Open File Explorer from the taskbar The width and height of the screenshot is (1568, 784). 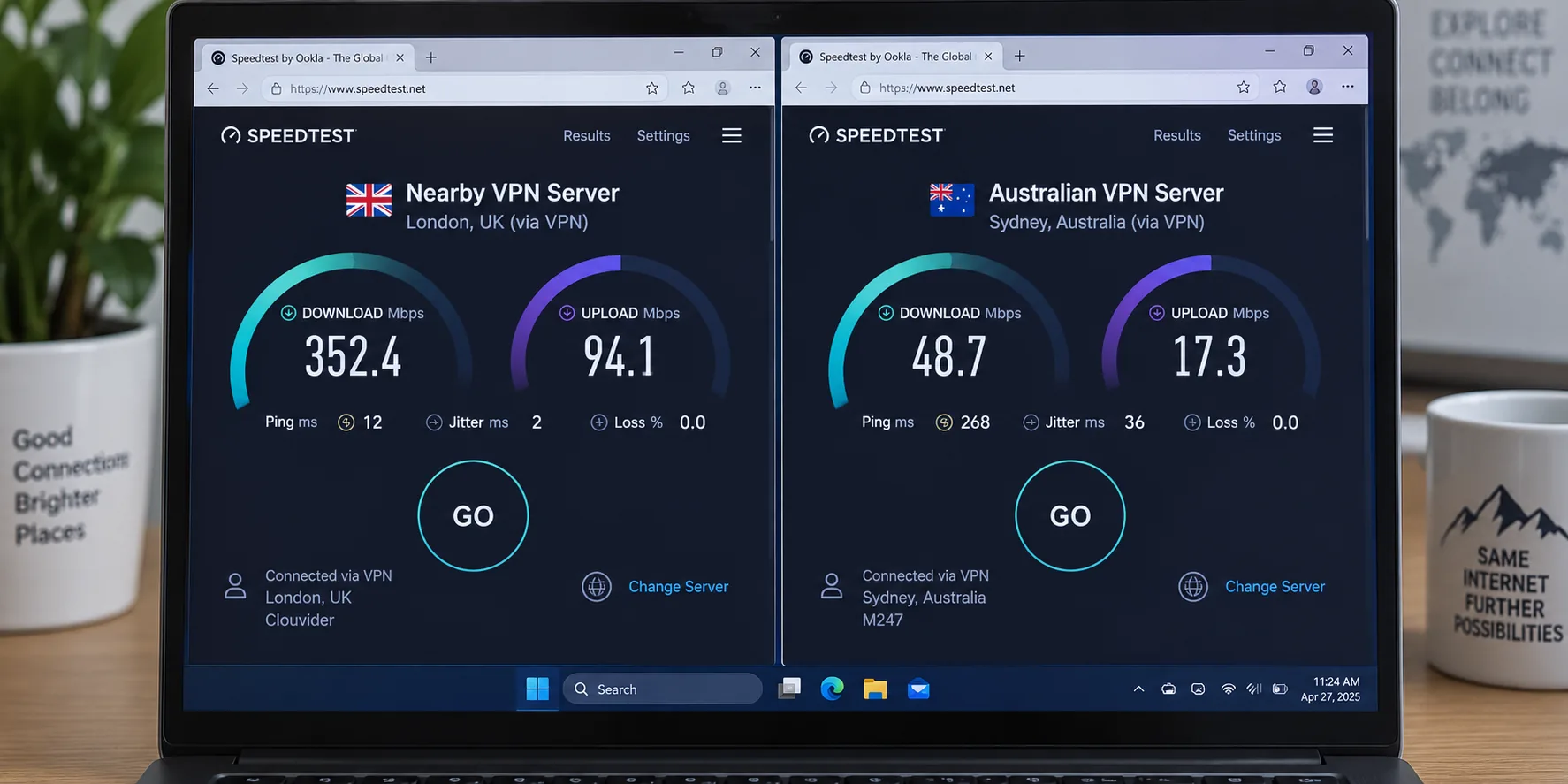[875, 689]
